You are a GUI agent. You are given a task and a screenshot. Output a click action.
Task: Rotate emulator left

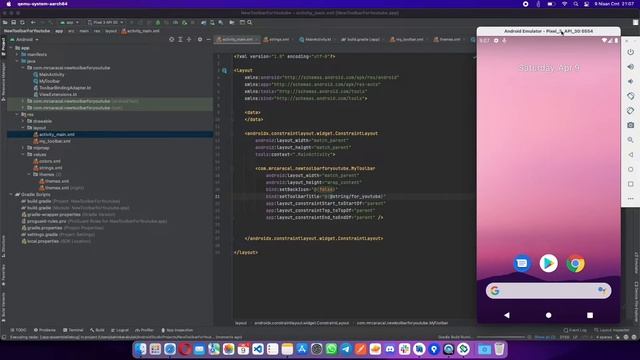point(631,96)
